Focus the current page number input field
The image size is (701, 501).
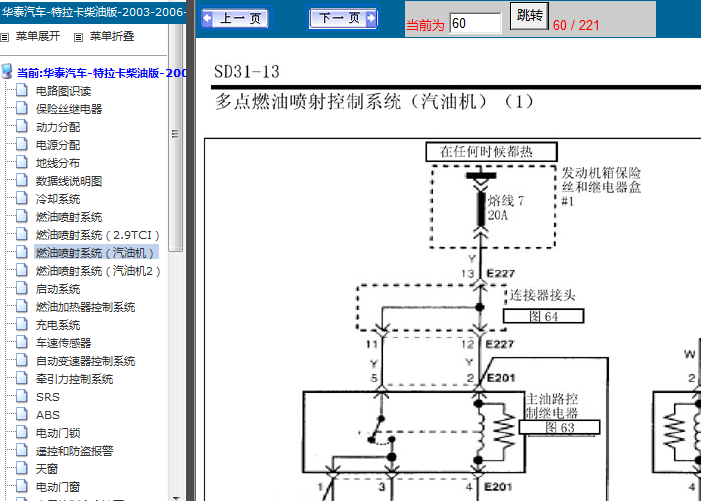click(x=475, y=23)
